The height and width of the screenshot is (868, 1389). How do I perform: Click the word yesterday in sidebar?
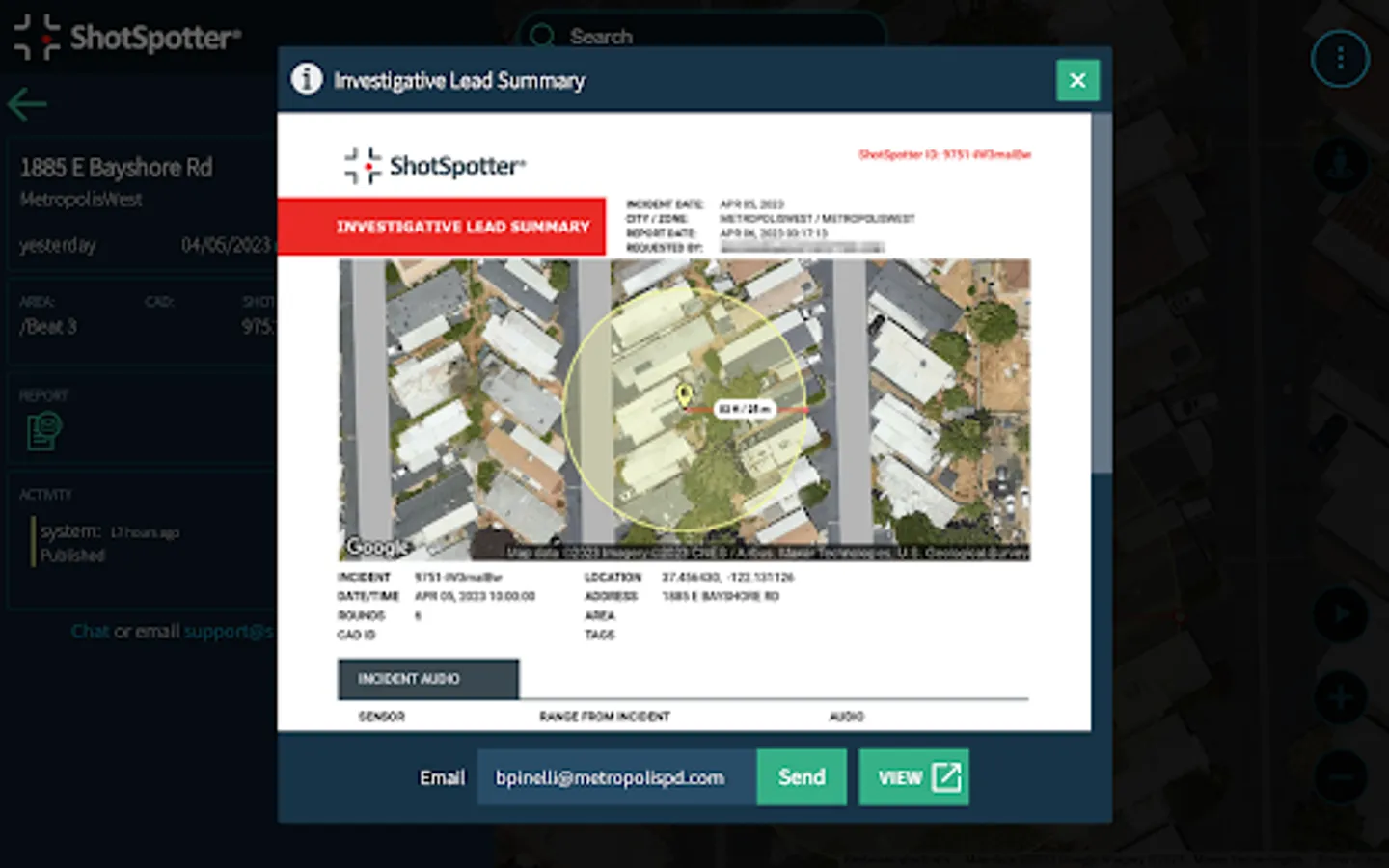point(58,245)
